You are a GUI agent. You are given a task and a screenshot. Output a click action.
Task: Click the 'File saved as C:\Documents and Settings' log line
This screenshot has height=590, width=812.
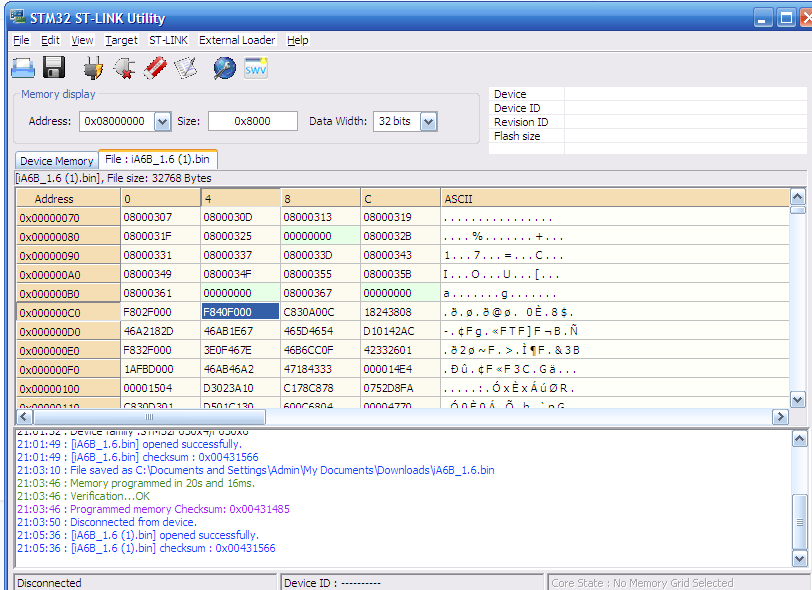click(256, 470)
